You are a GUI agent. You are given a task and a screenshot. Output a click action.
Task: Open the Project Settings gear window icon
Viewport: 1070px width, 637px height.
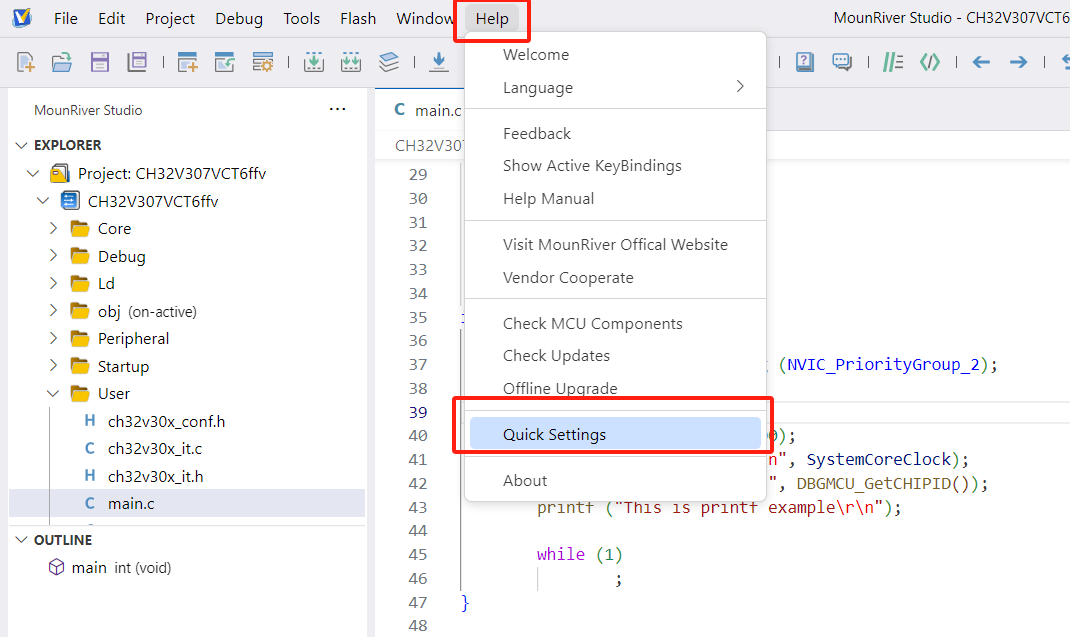263,62
